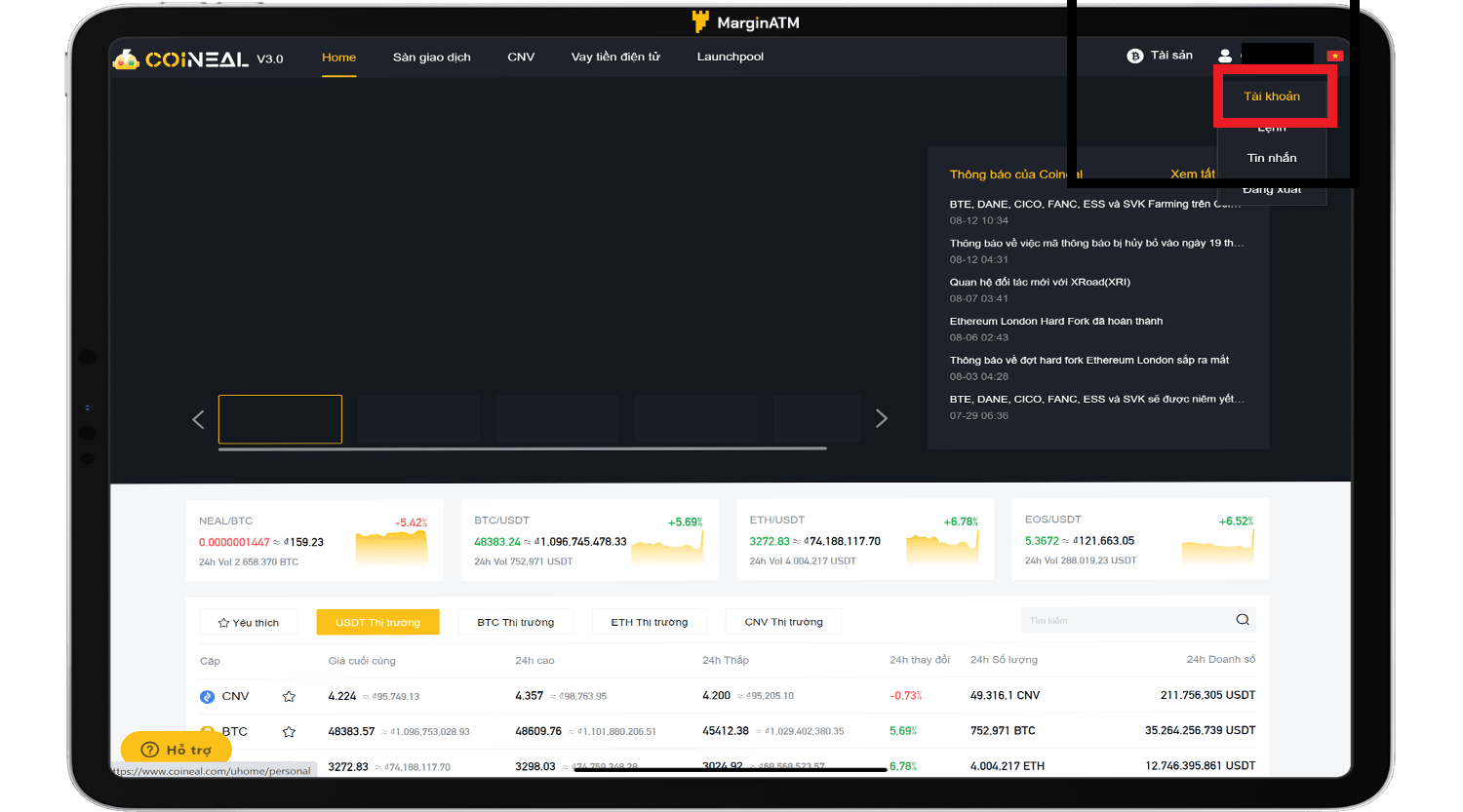Click BTC row price 48383.57
Viewport: 1463px width, 812px height.
pos(351,731)
